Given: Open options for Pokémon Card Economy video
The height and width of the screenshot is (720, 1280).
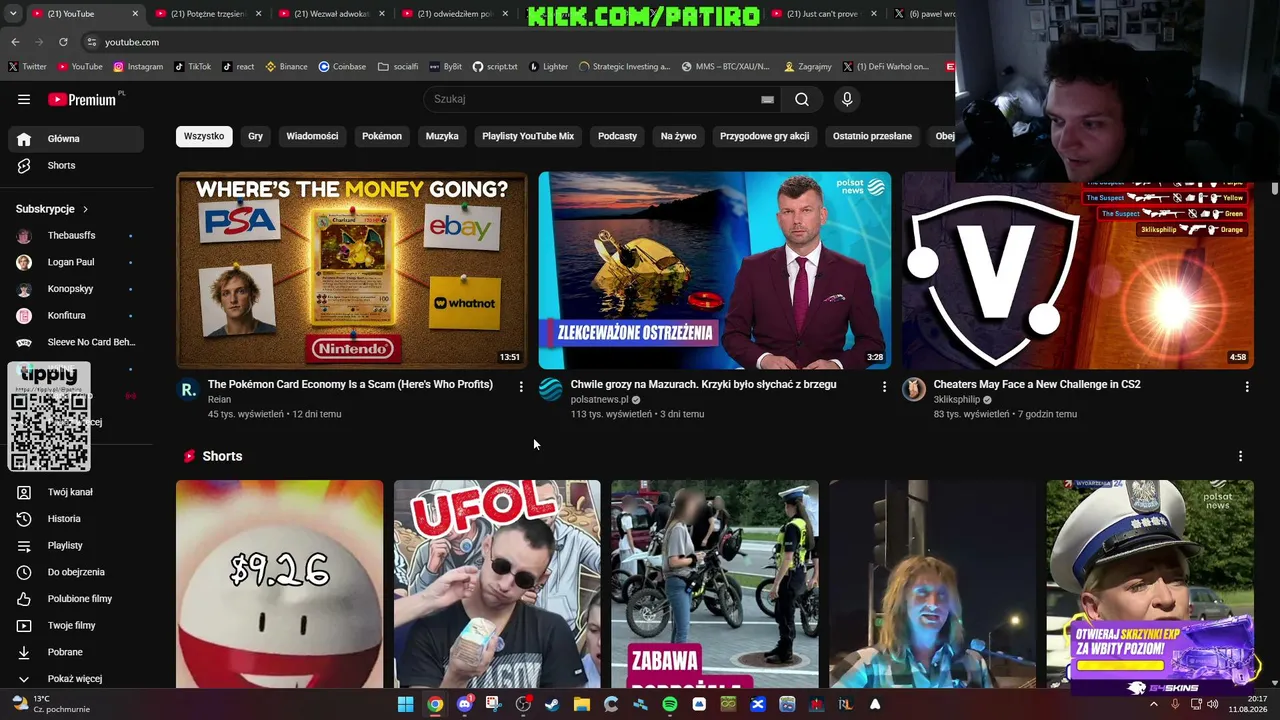Looking at the screenshot, I should [521, 386].
